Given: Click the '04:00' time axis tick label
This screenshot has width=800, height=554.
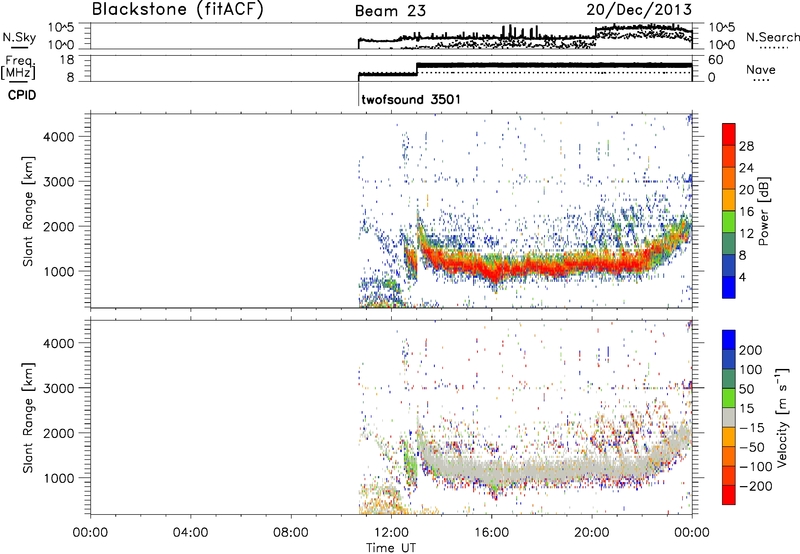Looking at the screenshot, I should pyautogui.click(x=191, y=533).
